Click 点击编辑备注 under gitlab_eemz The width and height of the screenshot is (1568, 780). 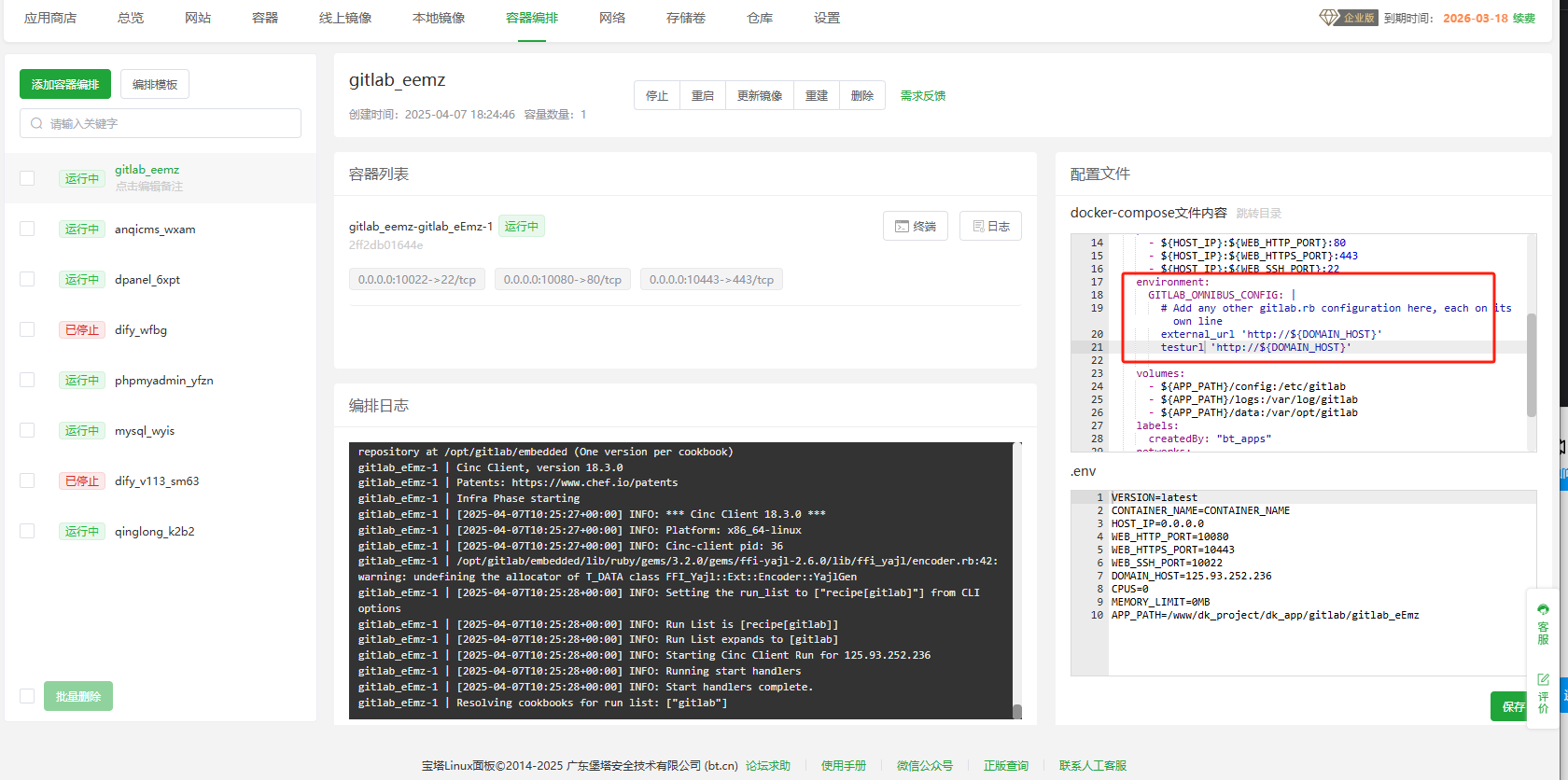pos(149,187)
